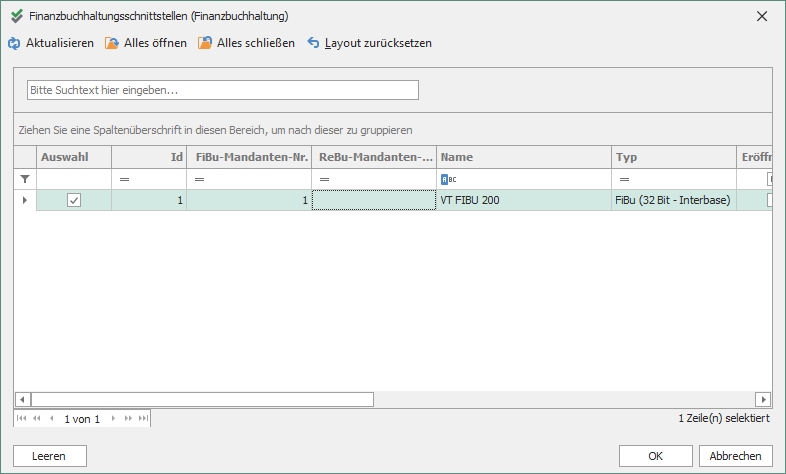Click the Alles schließen folder icon

[205, 43]
